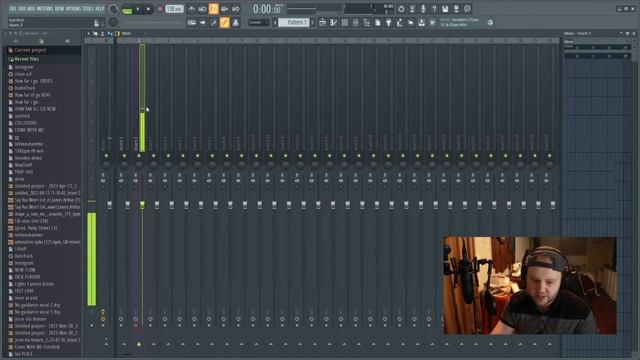This screenshot has height=360, width=640.
Task: Mute the Insert 5 mixer track
Action: tap(183, 156)
